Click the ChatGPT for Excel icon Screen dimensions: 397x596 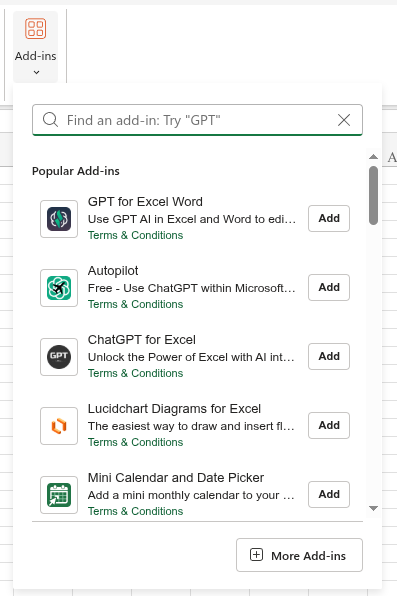pyautogui.click(x=59, y=357)
